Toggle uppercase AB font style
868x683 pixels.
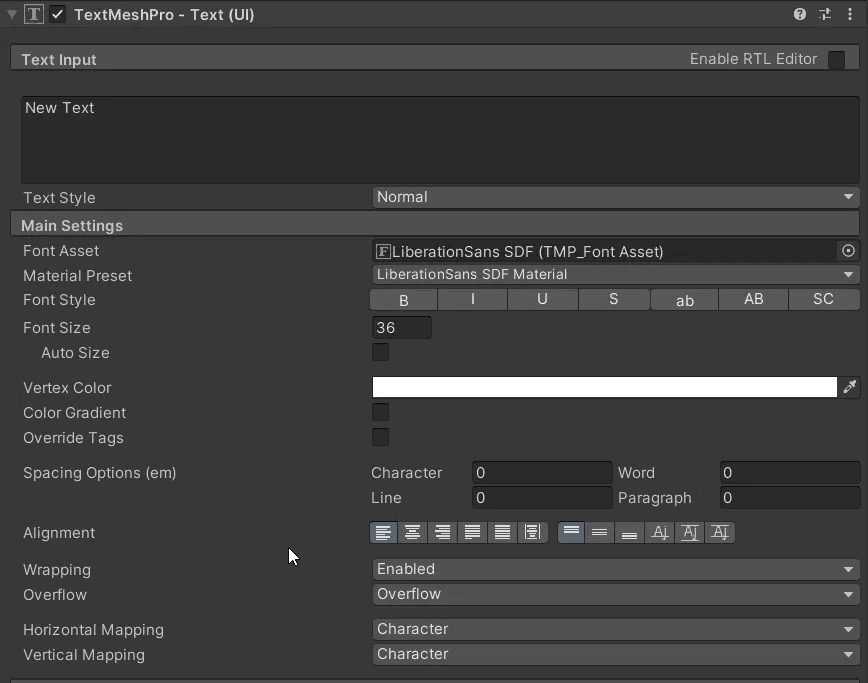[x=753, y=299]
